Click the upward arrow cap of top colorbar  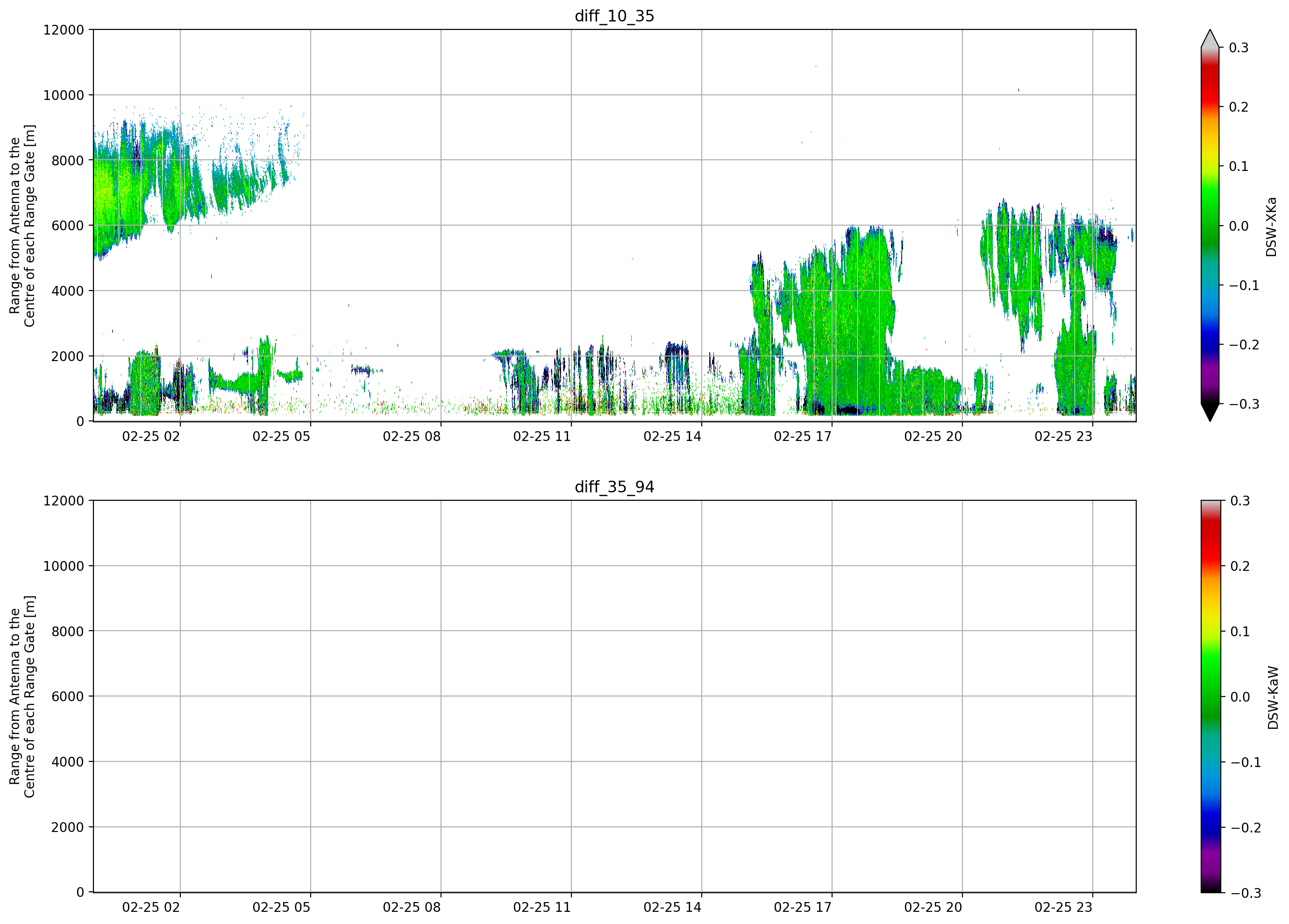point(1210,38)
